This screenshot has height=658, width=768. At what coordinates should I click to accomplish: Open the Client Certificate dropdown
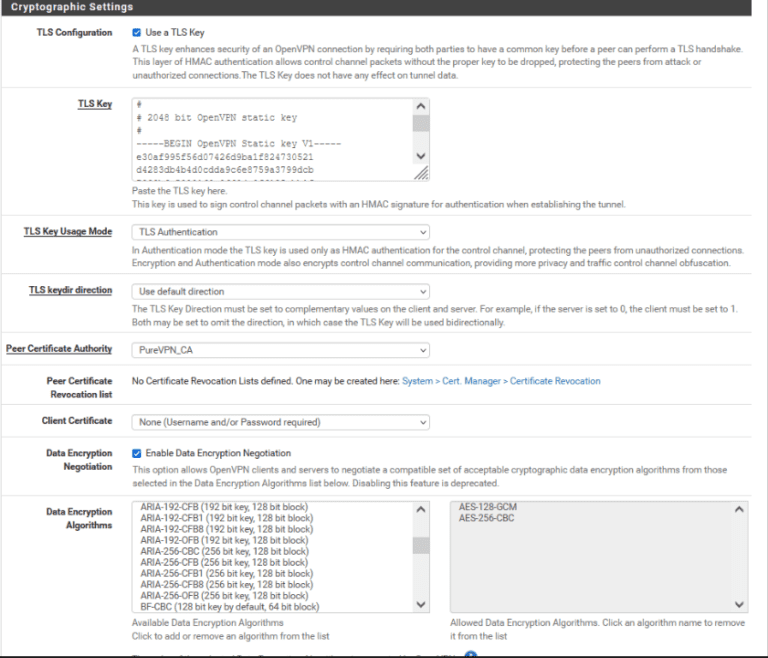(x=280, y=422)
